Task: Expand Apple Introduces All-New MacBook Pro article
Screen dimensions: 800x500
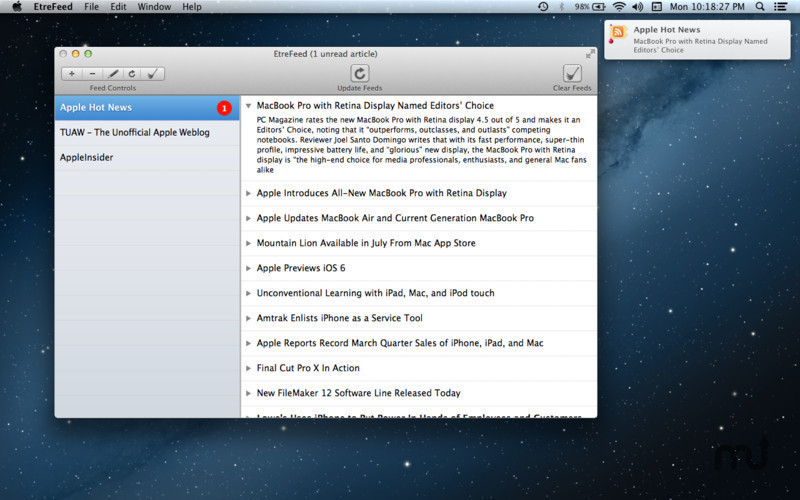Action: click(248, 193)
